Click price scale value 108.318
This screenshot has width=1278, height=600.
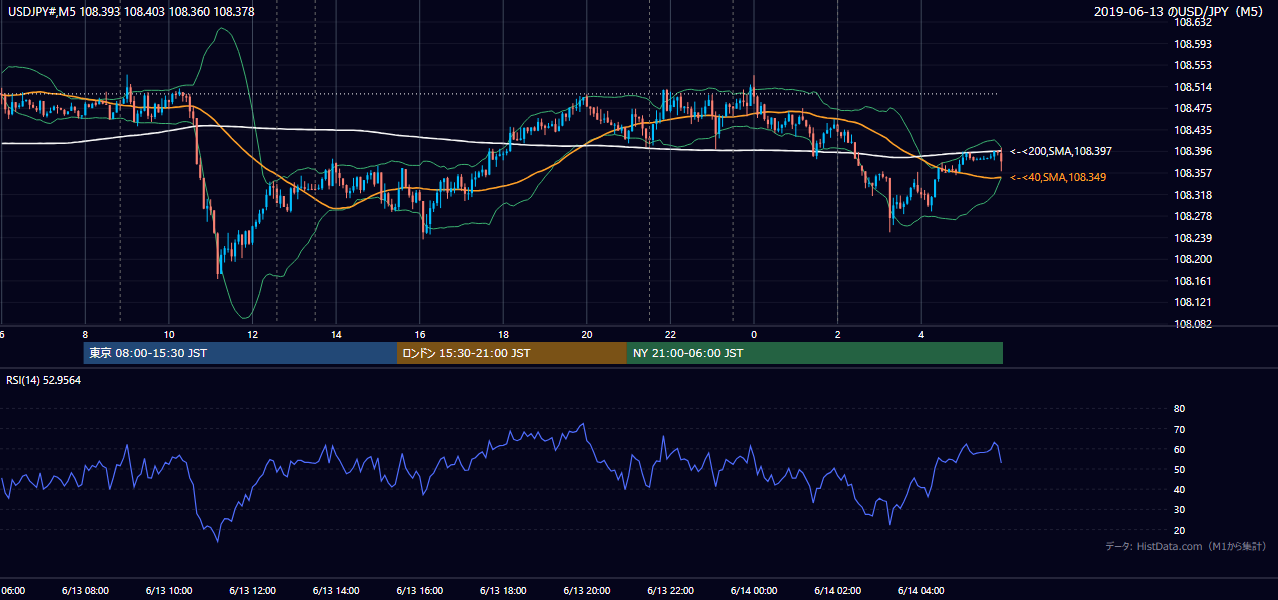tap(1193, 195)
